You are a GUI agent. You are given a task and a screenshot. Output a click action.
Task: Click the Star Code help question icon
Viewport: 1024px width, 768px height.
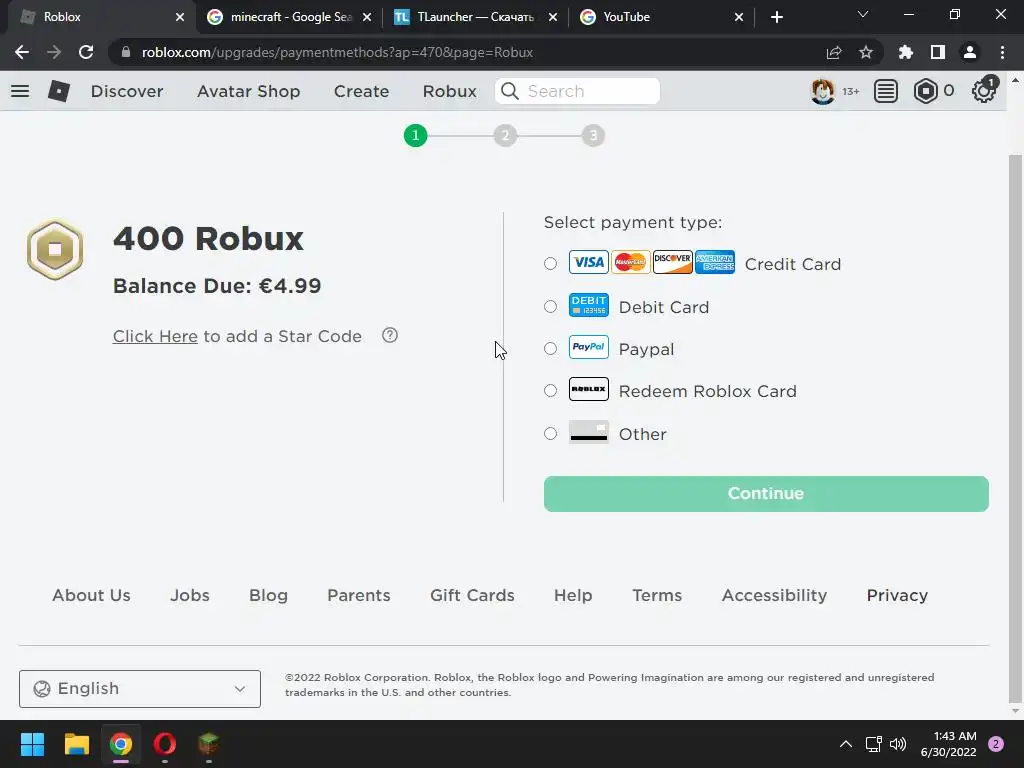390,335
